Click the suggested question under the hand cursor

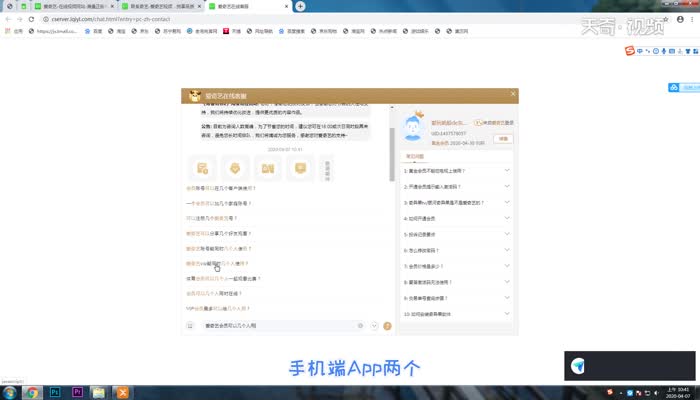(217, 263)
